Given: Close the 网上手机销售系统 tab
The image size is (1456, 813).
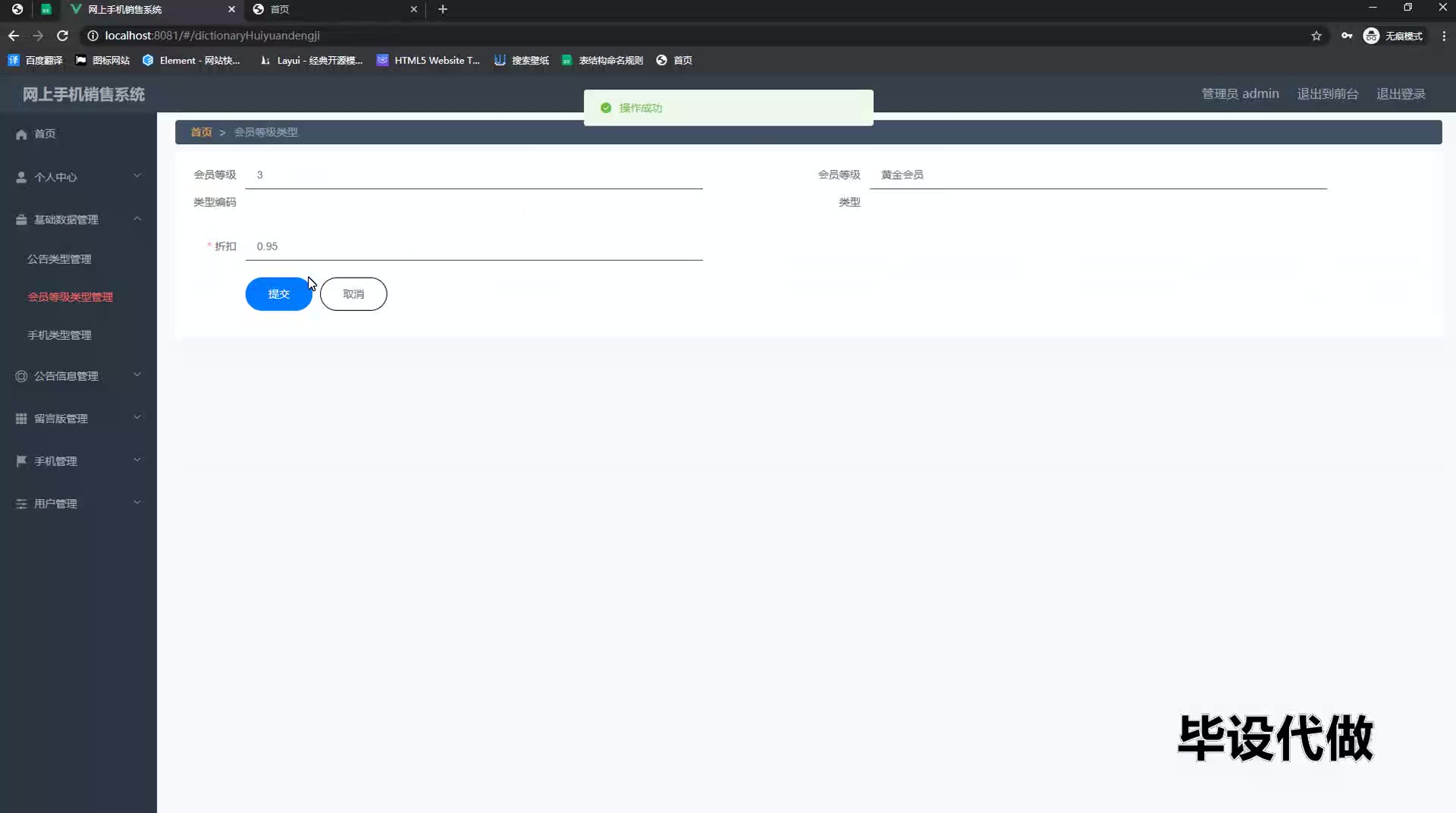Looking at the screenshot, I should tap(231, 9).
